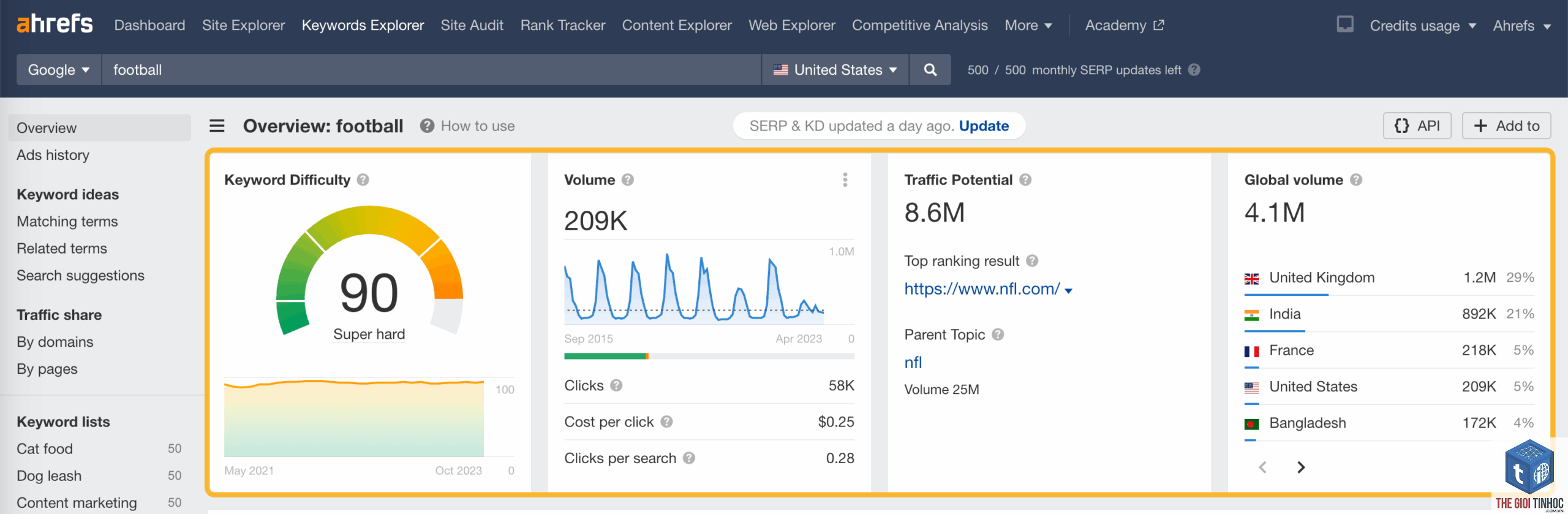The height and width of the screenshot is (514, 1568).
Task: Open the notifications monitor icon
Action: coord(1344,25)
